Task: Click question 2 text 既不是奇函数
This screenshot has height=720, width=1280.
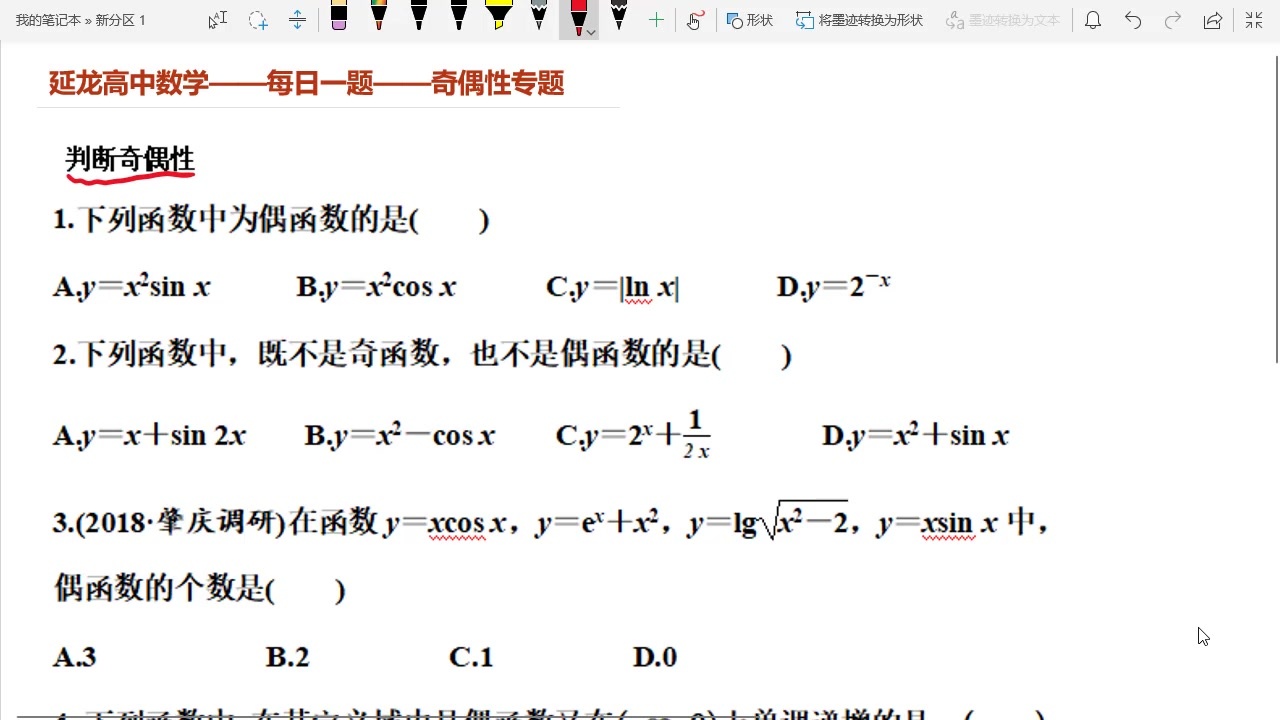Action: (348, 354)
